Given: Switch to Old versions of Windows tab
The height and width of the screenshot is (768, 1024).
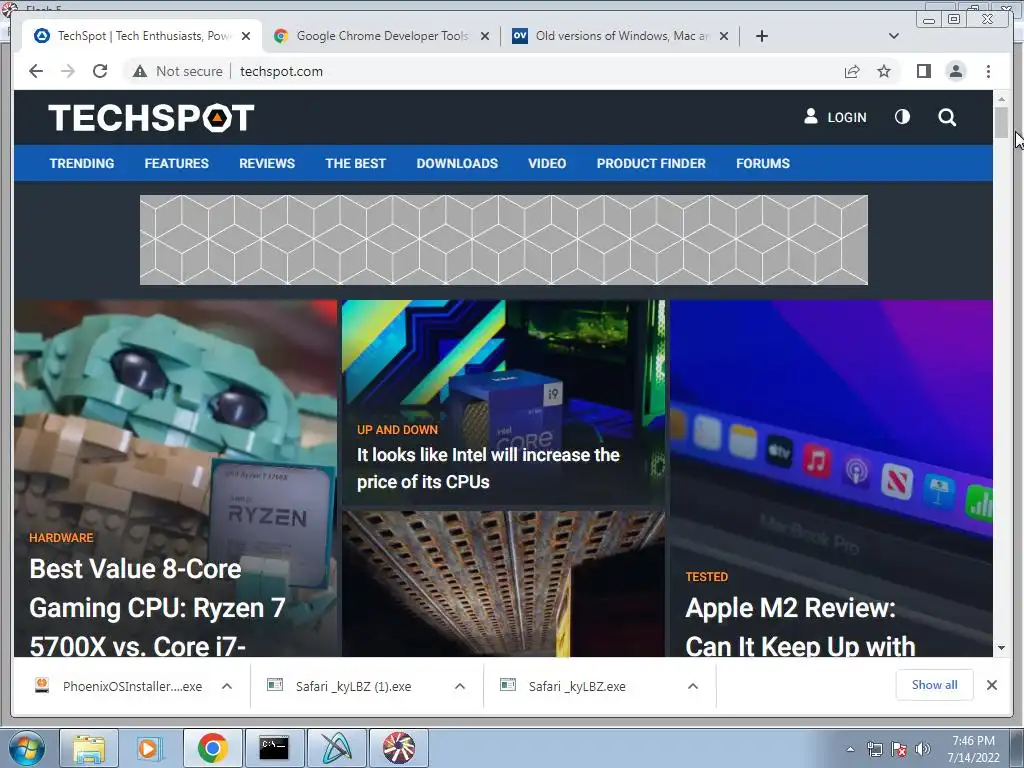Looking at the screenshot, I should [x=620, y=36].
